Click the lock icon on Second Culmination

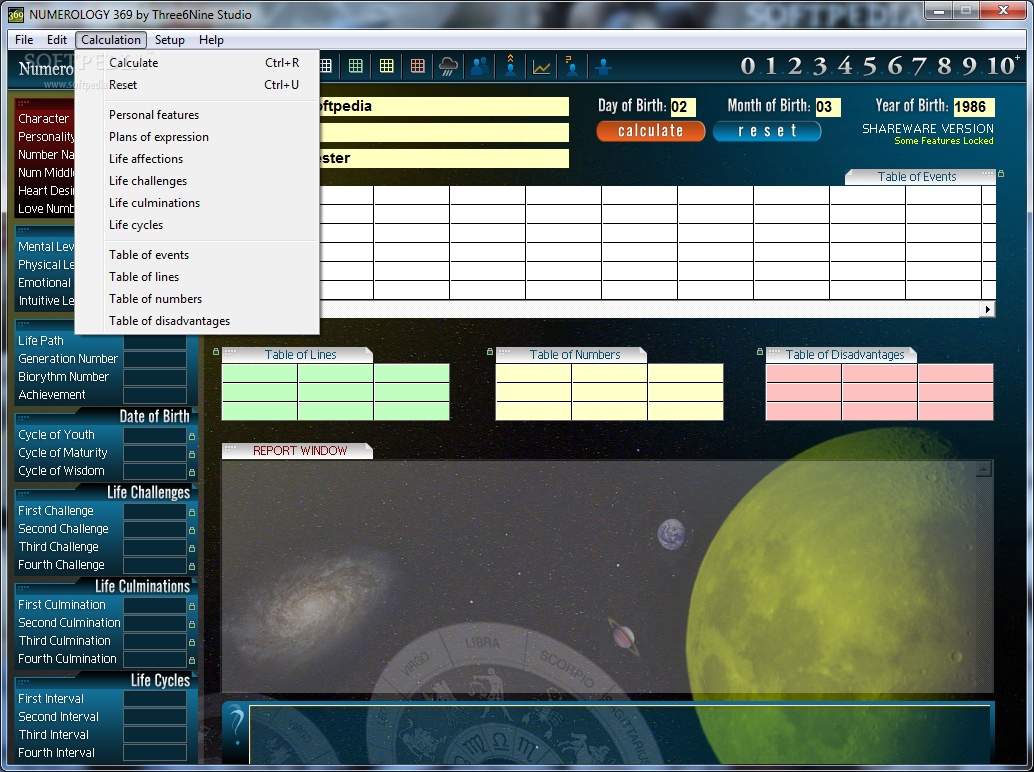192,624
